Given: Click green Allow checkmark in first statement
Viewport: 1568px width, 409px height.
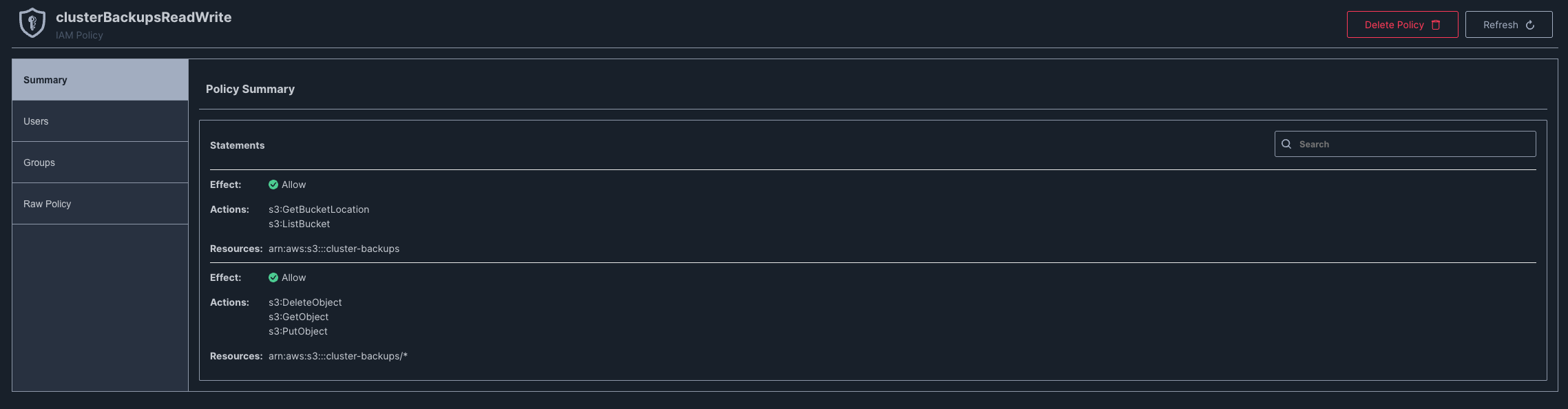Looking at the screenshot, I should [x=273, y=185].
